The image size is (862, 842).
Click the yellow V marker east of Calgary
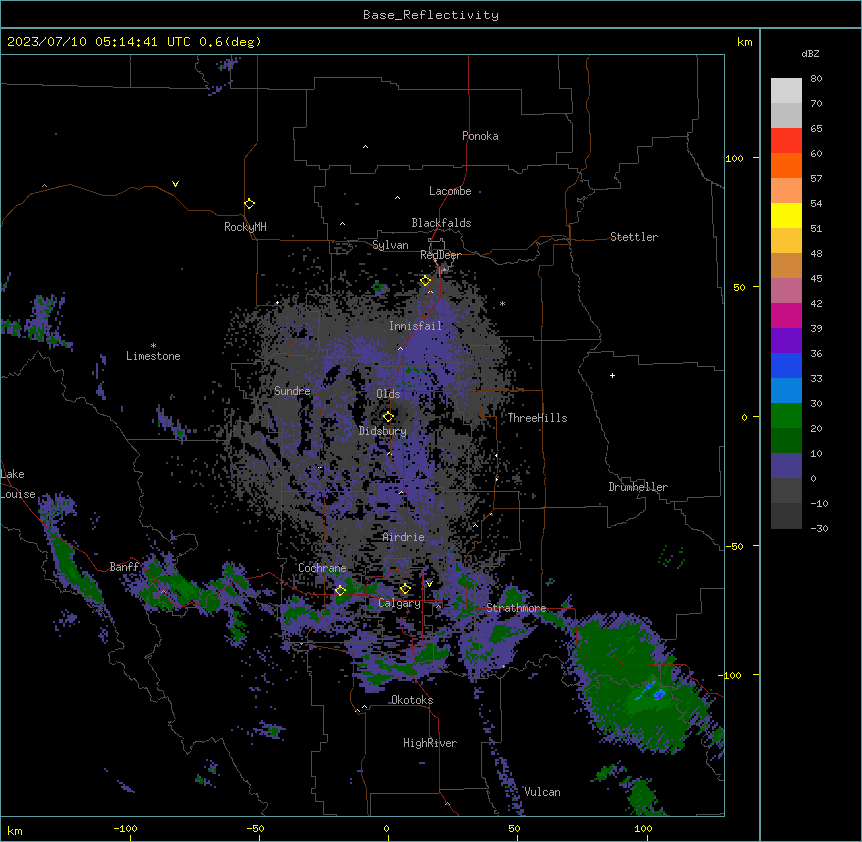[x=429, y=584]
